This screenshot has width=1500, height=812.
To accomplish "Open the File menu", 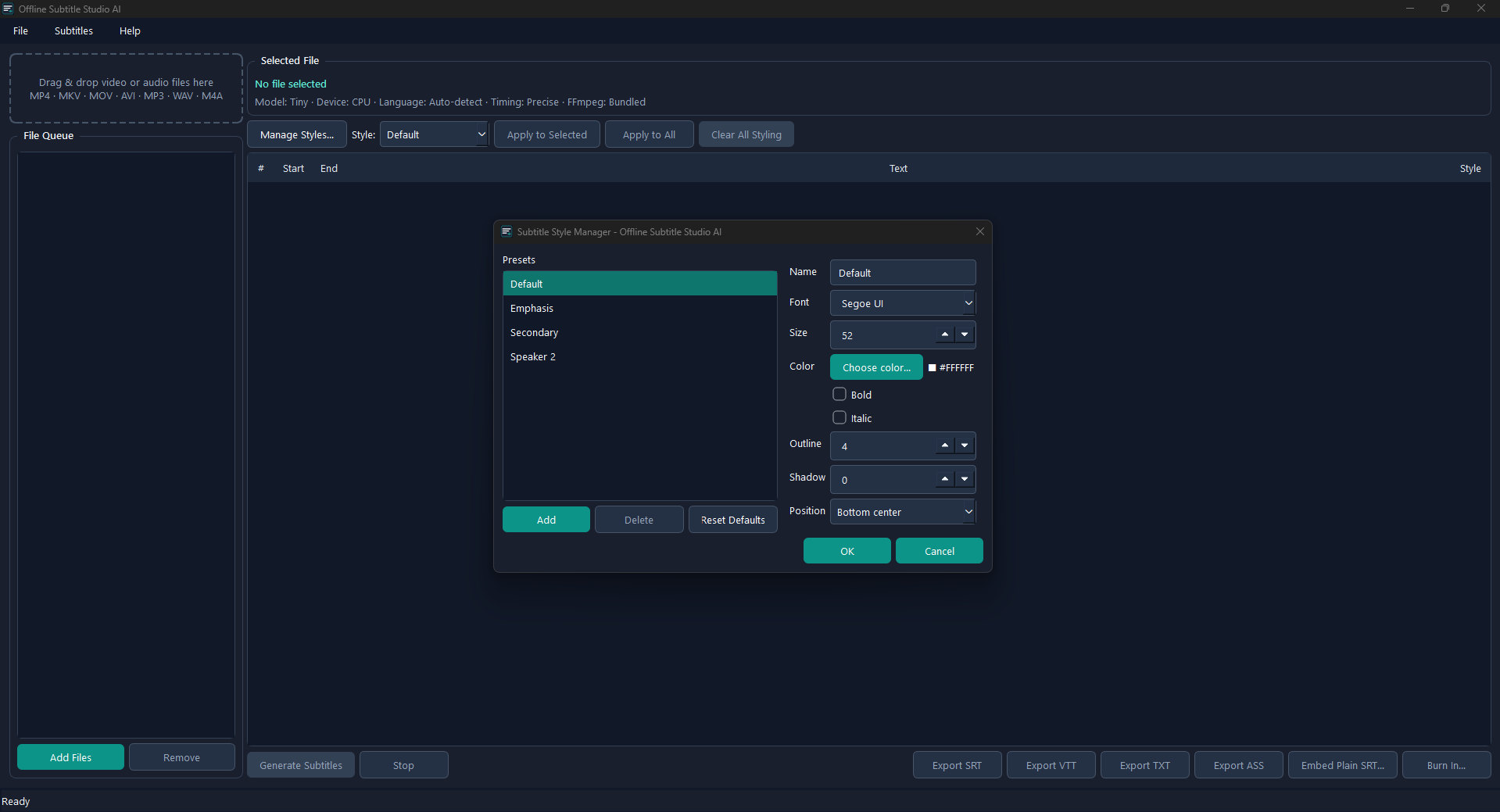I will tap(21, 30).
